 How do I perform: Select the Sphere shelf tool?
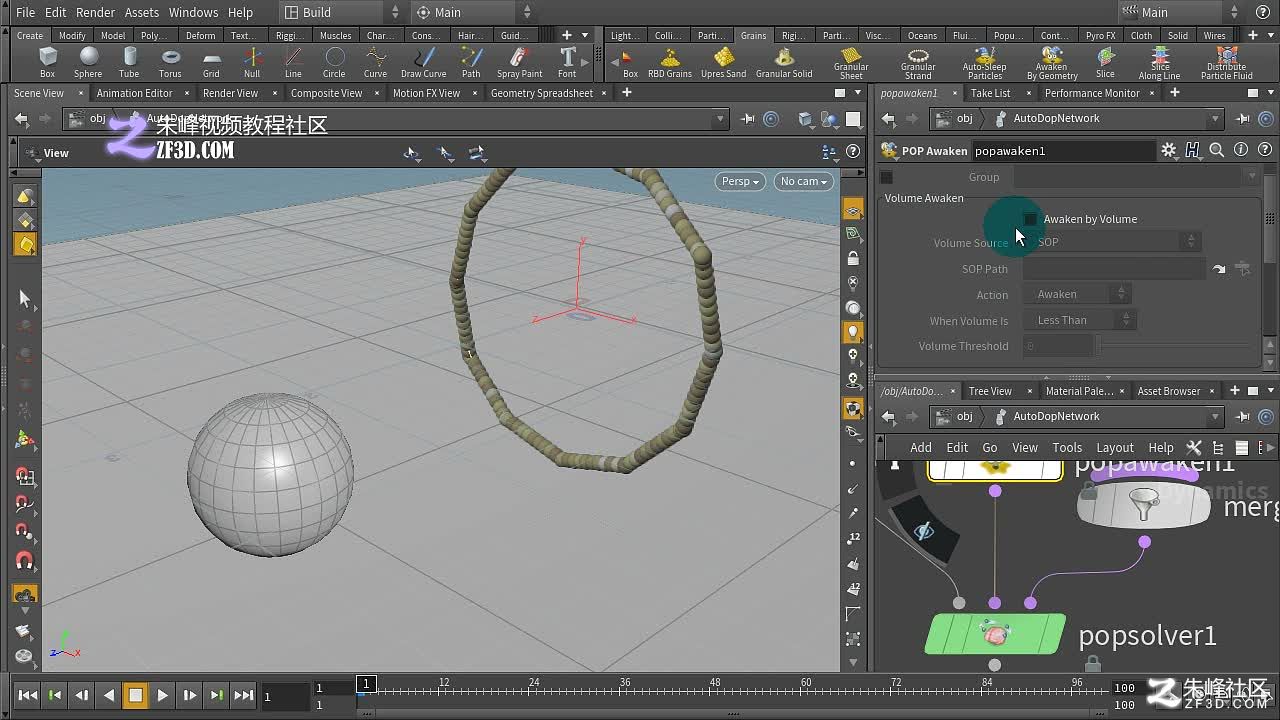click(88, 62)
